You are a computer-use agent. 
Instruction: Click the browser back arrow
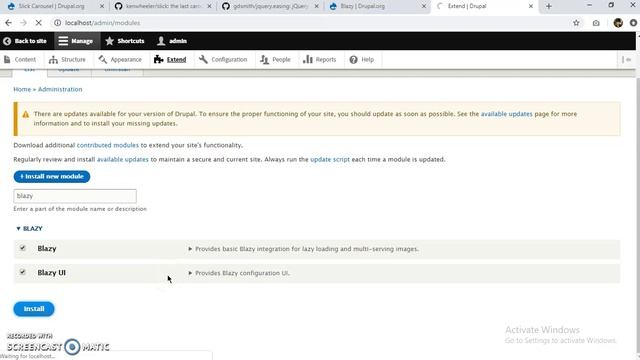click(x=9, y=23)
